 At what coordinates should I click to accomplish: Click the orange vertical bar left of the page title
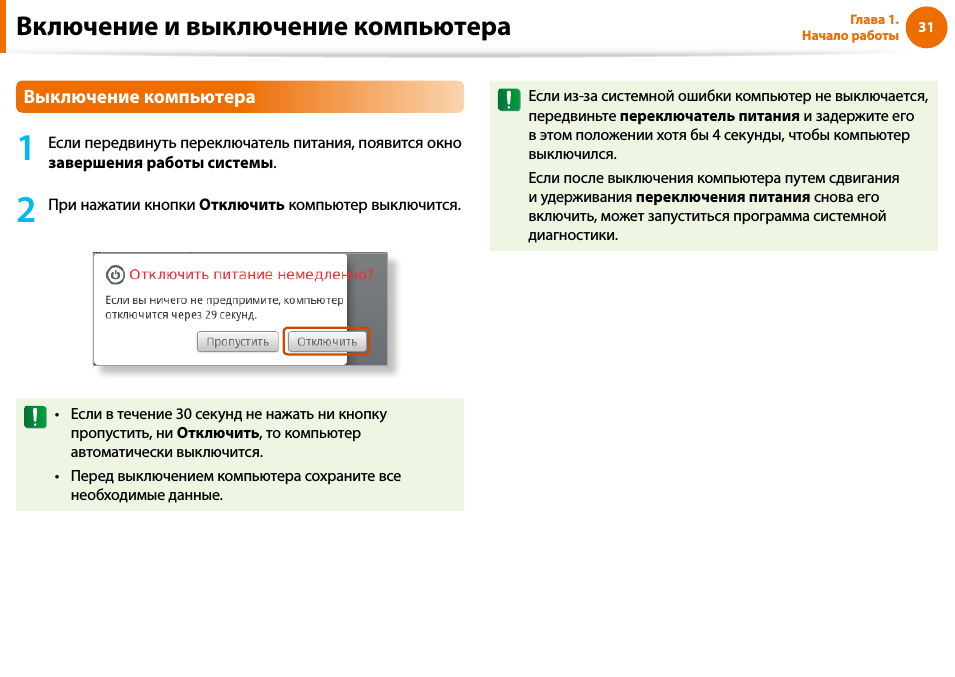tap(3, 26)
